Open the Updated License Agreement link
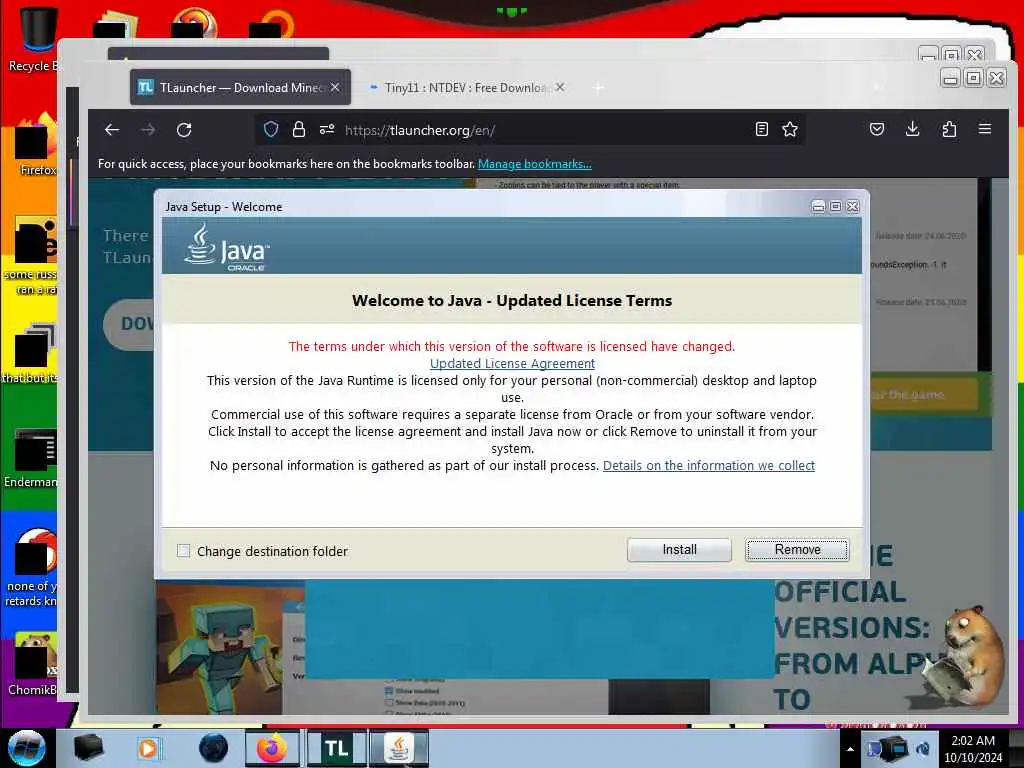The image size is (1024, 768). (512, 364)
